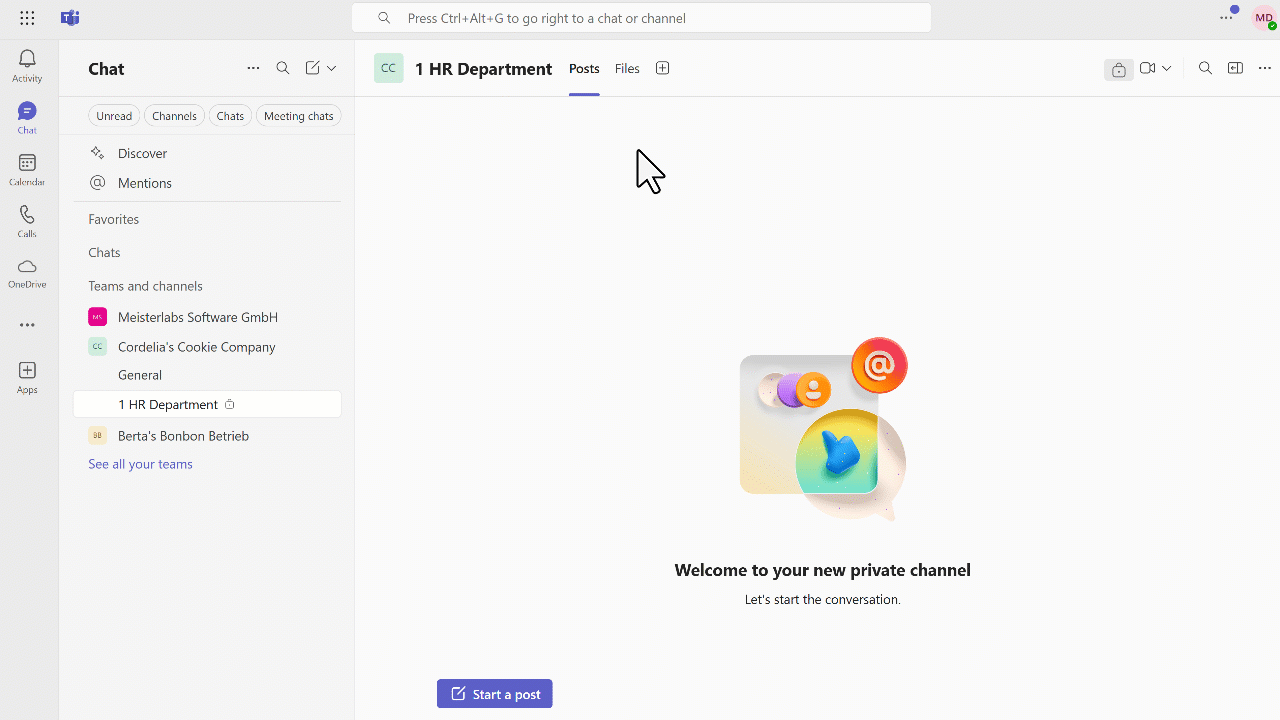Click Let's start the conversation text

coord(822,600)
